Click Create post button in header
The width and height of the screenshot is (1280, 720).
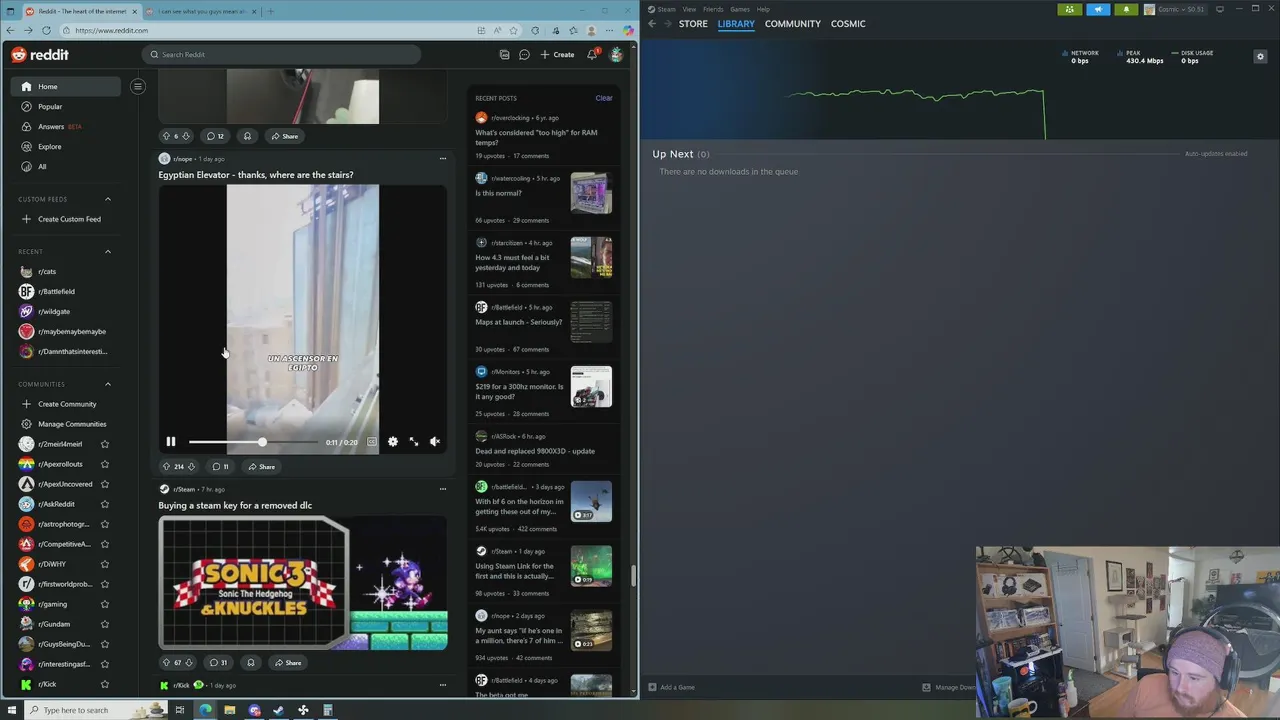pos(557,55)
